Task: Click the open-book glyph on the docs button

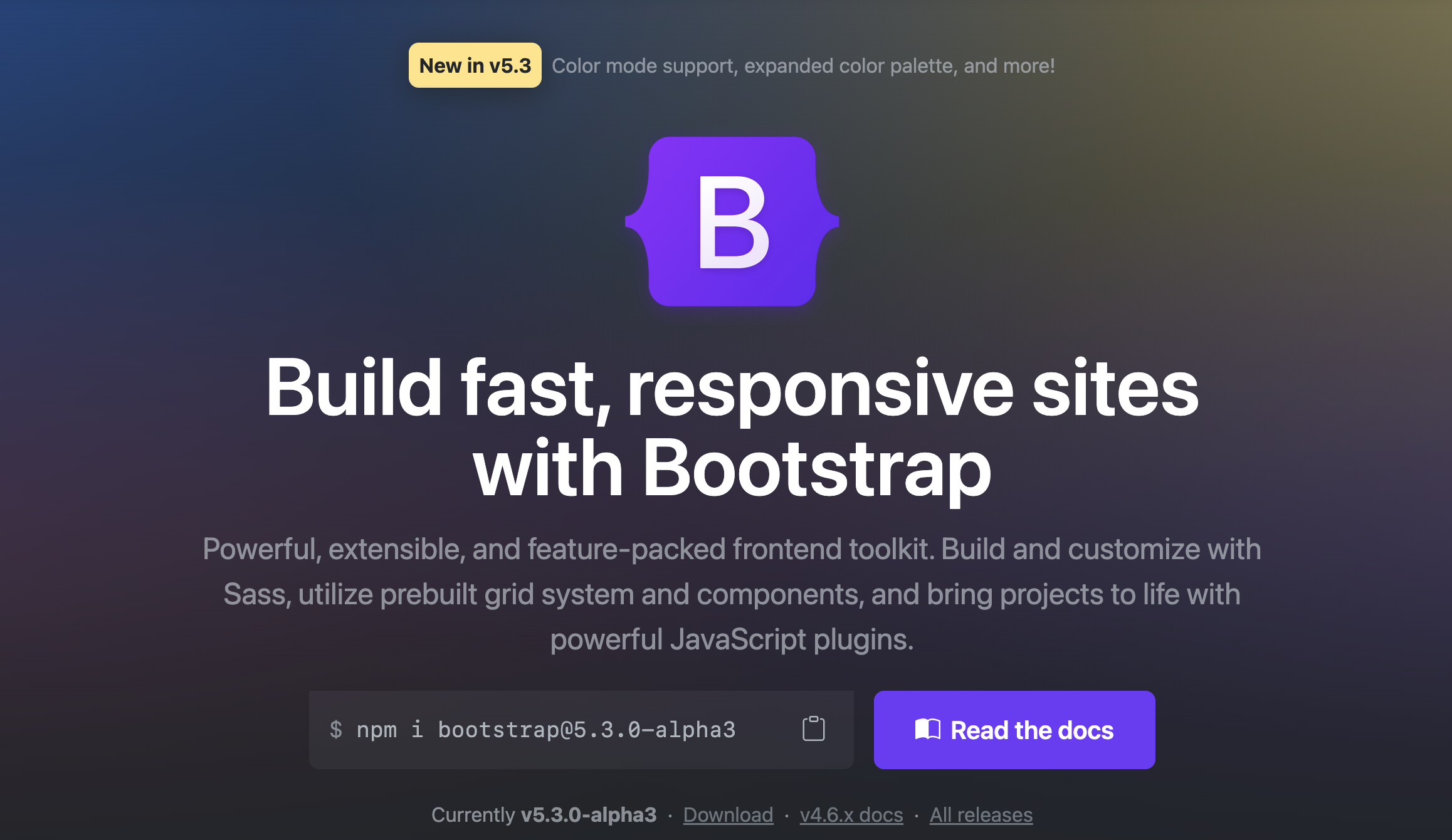Action: (927, 729)
